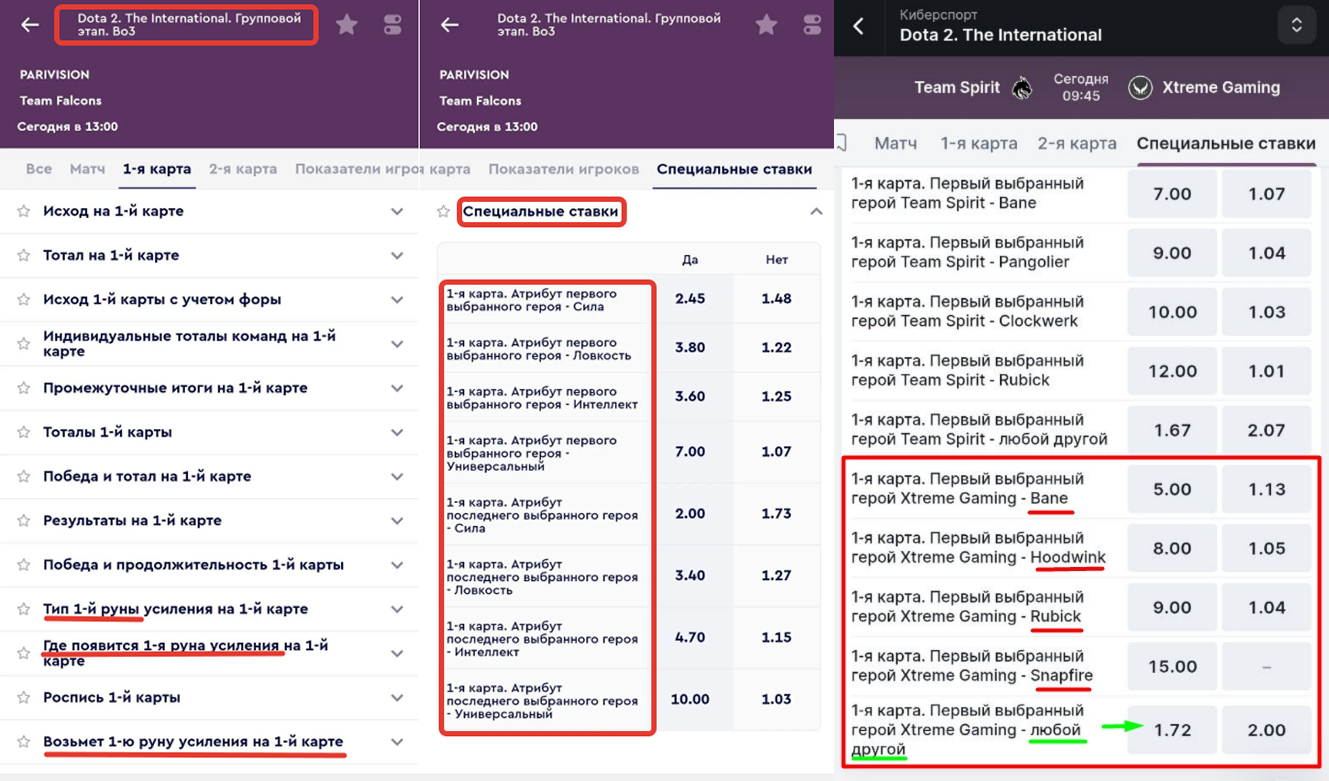Favorite the match on the 1-я карта screen header
Viewport: 1329px width, 781px height.
(x=347, y=25)
